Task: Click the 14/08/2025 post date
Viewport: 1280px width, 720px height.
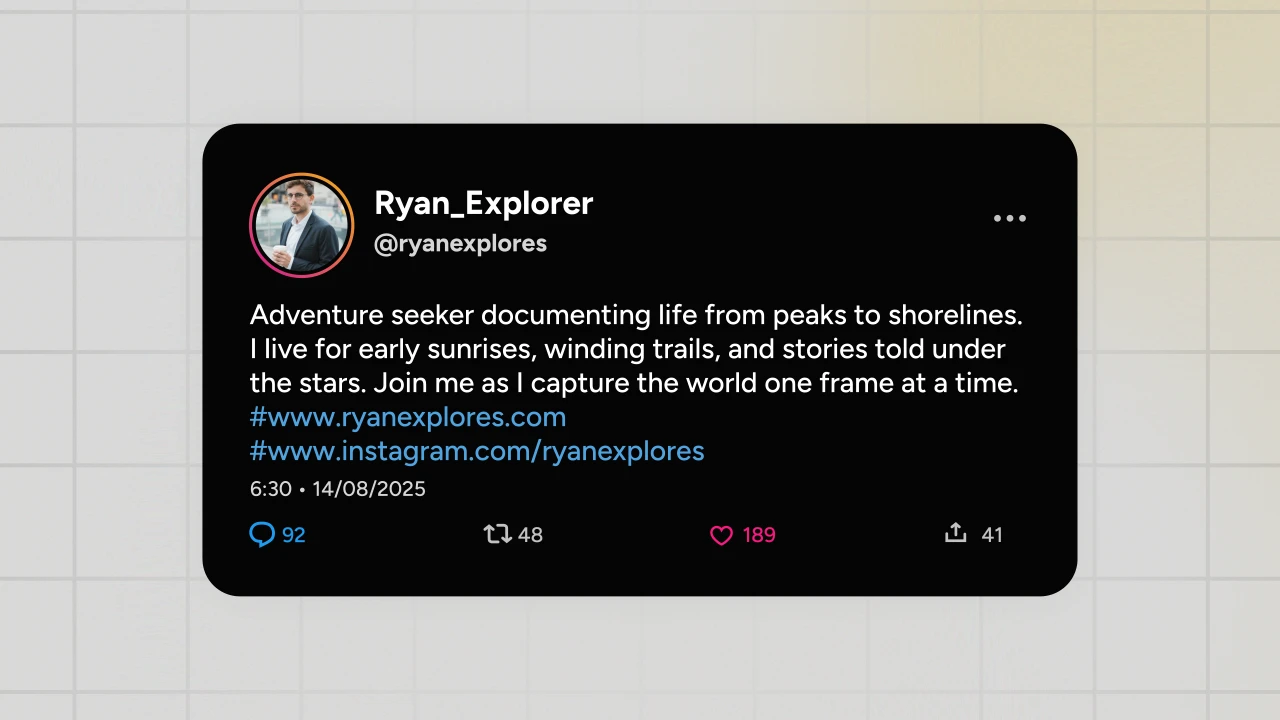Action: click(x=369, y=489)
